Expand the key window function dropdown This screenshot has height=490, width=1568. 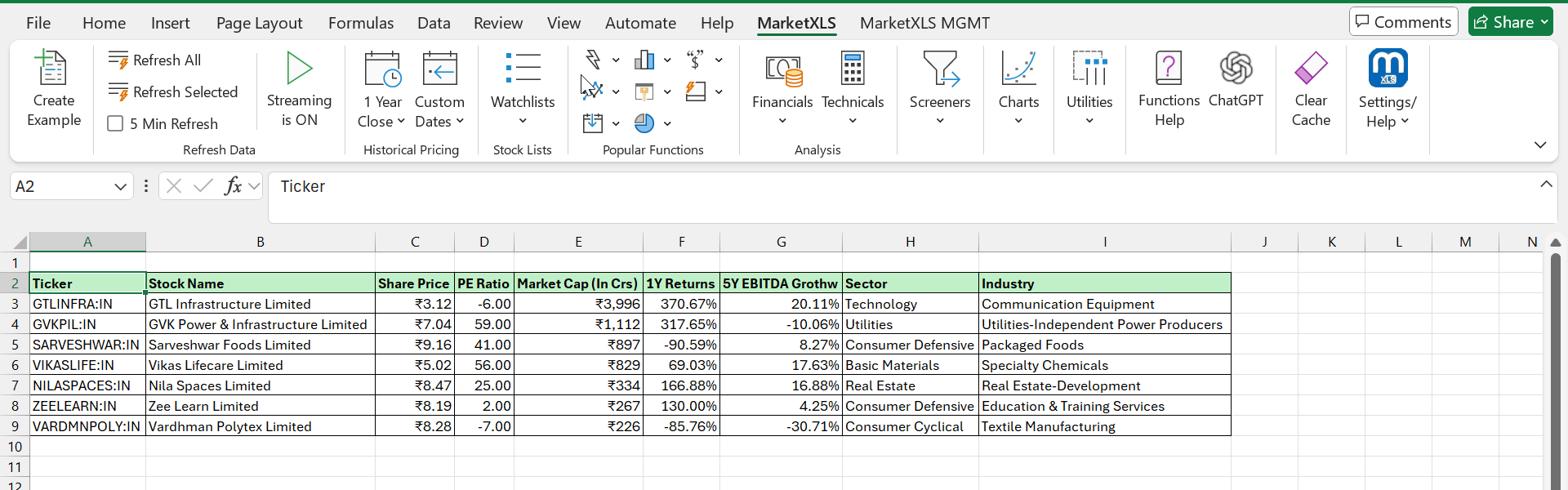667,91
